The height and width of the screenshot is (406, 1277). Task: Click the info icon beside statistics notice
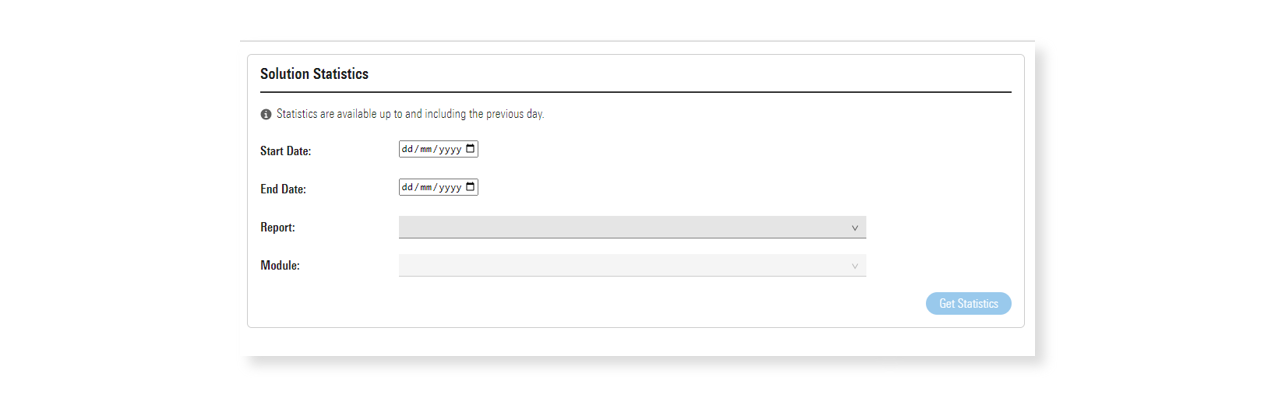[266, 115]
